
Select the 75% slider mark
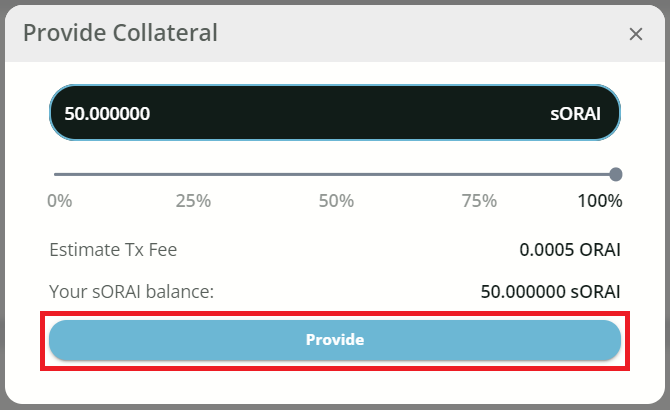pos(480,200)
